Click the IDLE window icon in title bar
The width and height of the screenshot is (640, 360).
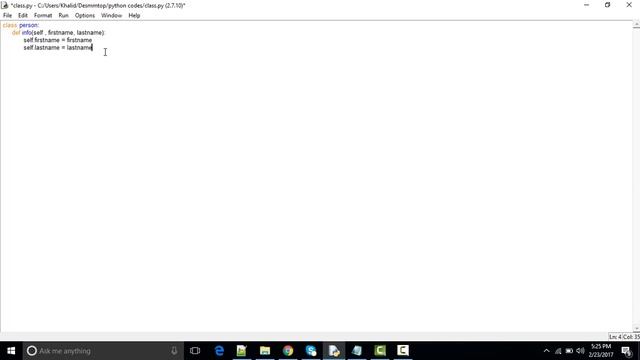[5, 5]
